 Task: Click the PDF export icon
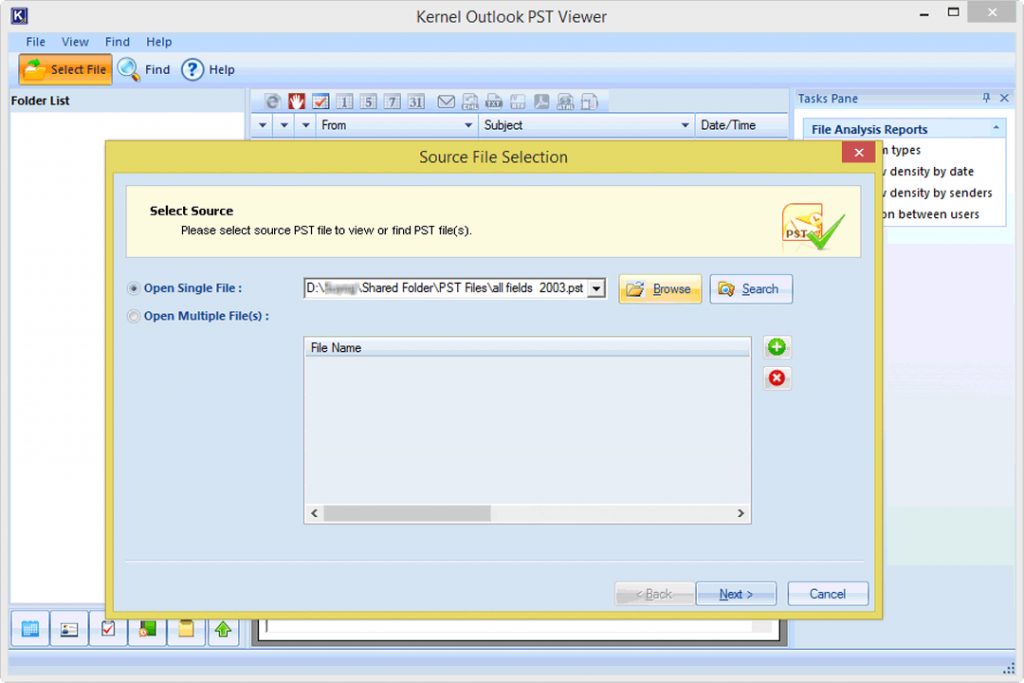541,101
